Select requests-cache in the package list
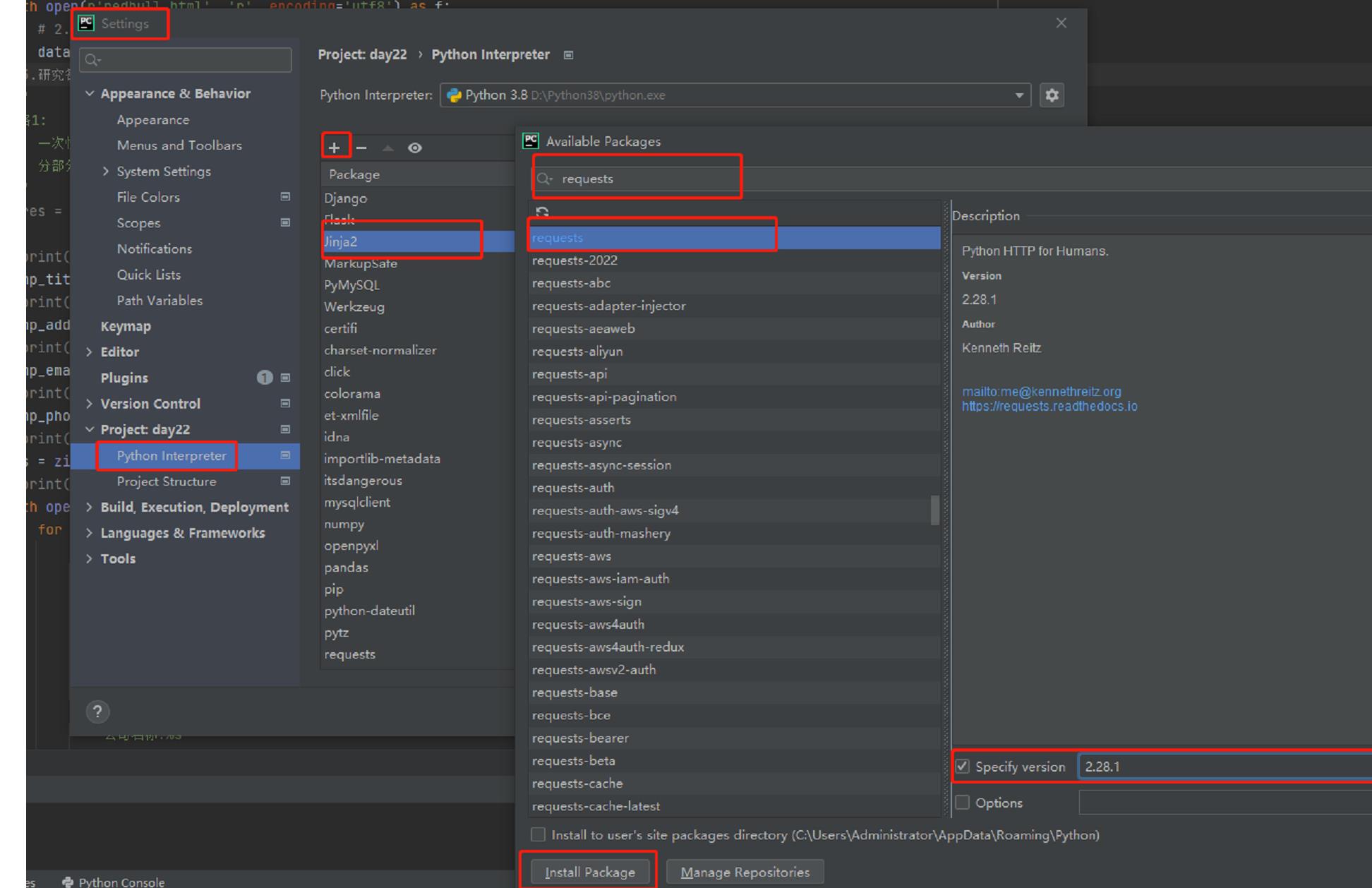 (734, 783)
